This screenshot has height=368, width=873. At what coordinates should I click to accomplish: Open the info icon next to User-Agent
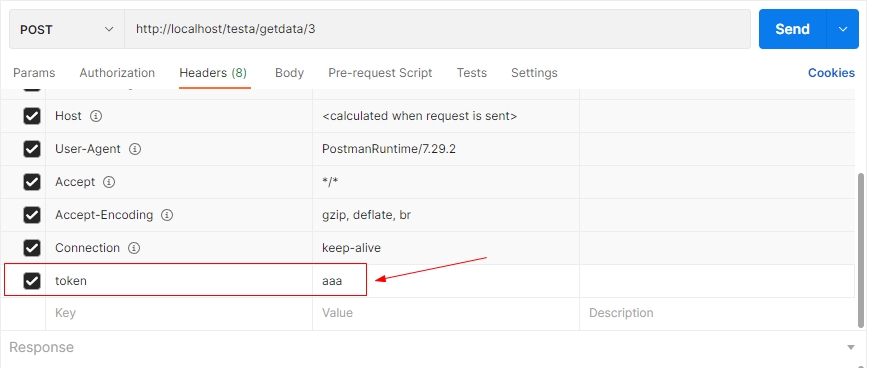point(135,149)
